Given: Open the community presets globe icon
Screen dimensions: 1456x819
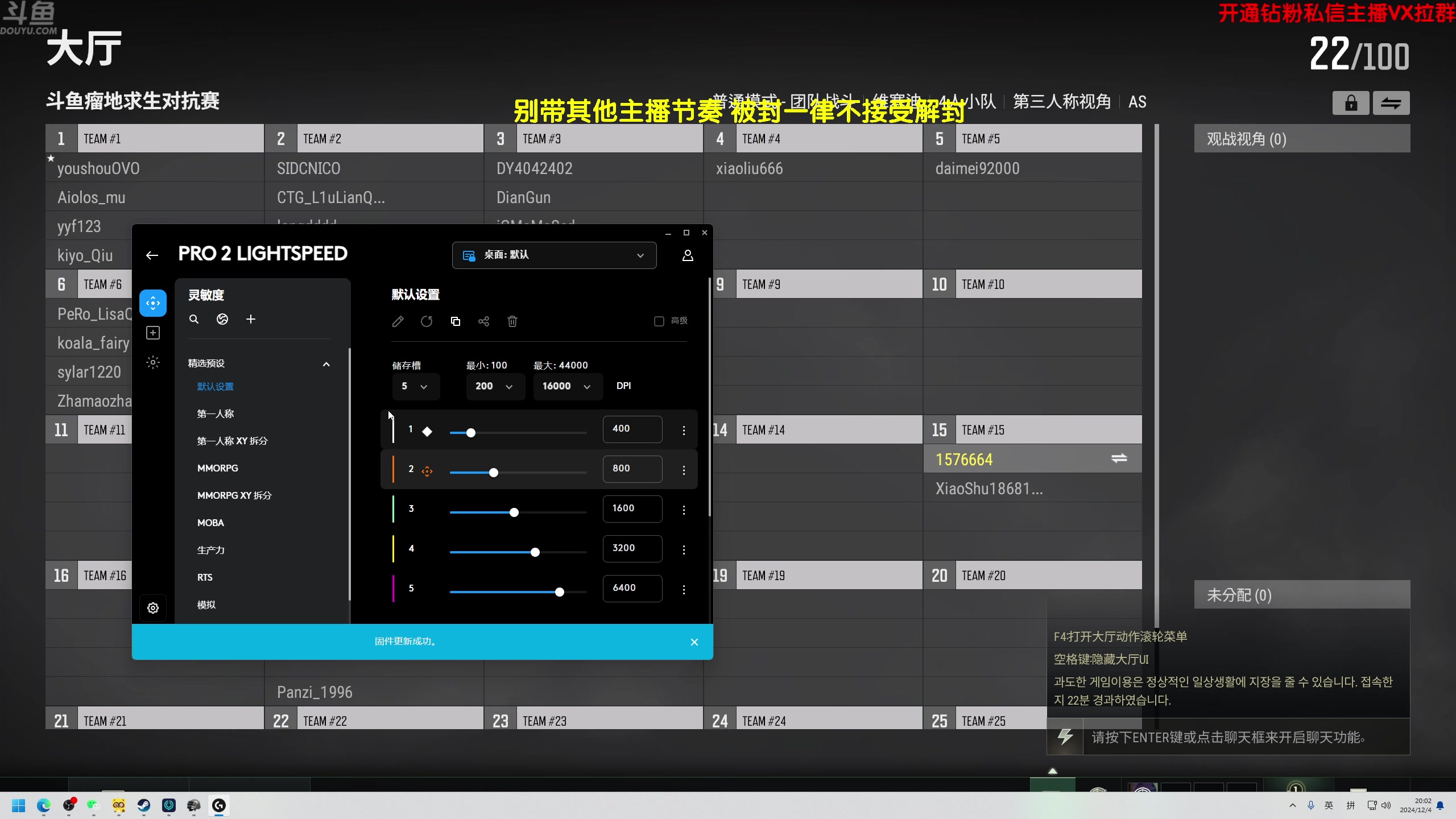Looking at the screenshot, I should pos(222,319).
